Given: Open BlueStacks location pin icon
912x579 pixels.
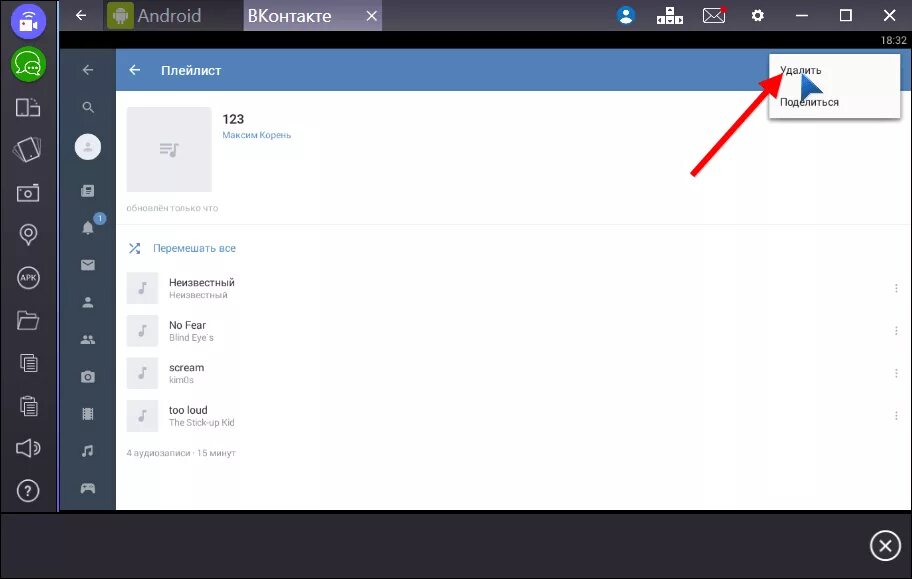Looking at the screenshot, I should click(28, 235).
